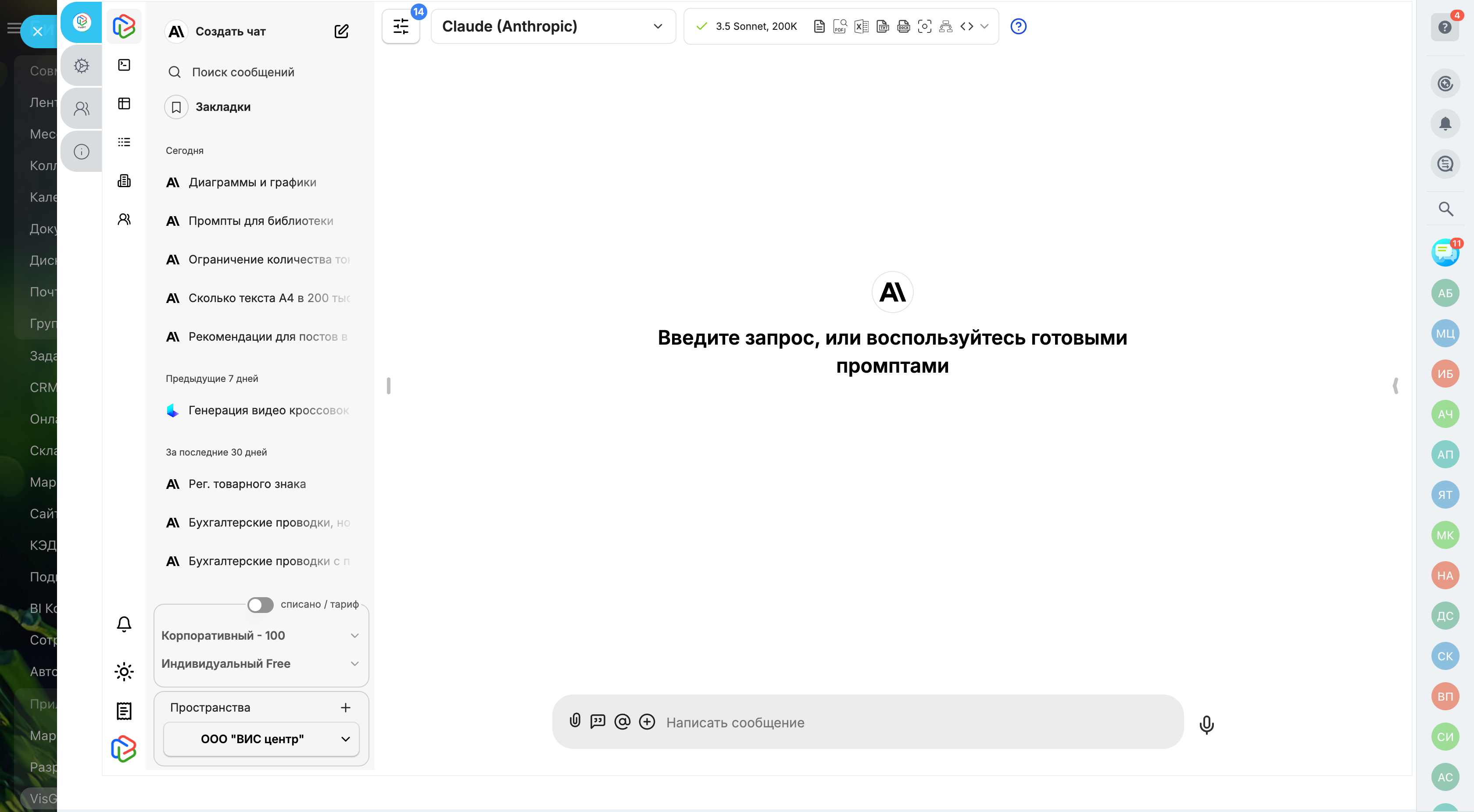The image size is (1474, 812).
Task: Open the Рег. товарного знака chat
Action: (247, 484)
